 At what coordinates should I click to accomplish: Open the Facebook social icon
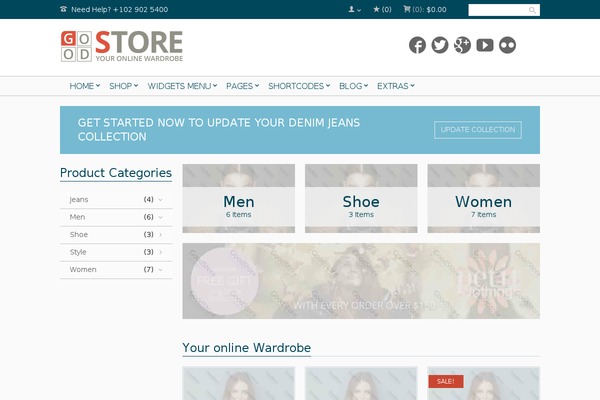click(x=417, y=45)
